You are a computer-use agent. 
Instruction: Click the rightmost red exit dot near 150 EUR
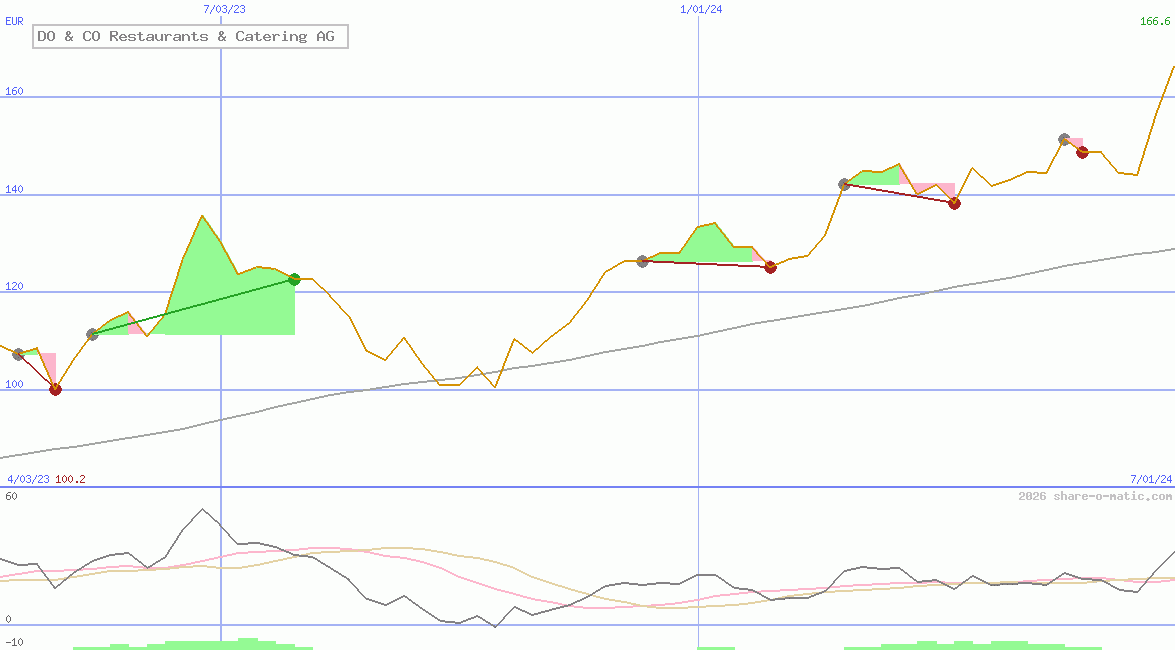(1082, 152)
